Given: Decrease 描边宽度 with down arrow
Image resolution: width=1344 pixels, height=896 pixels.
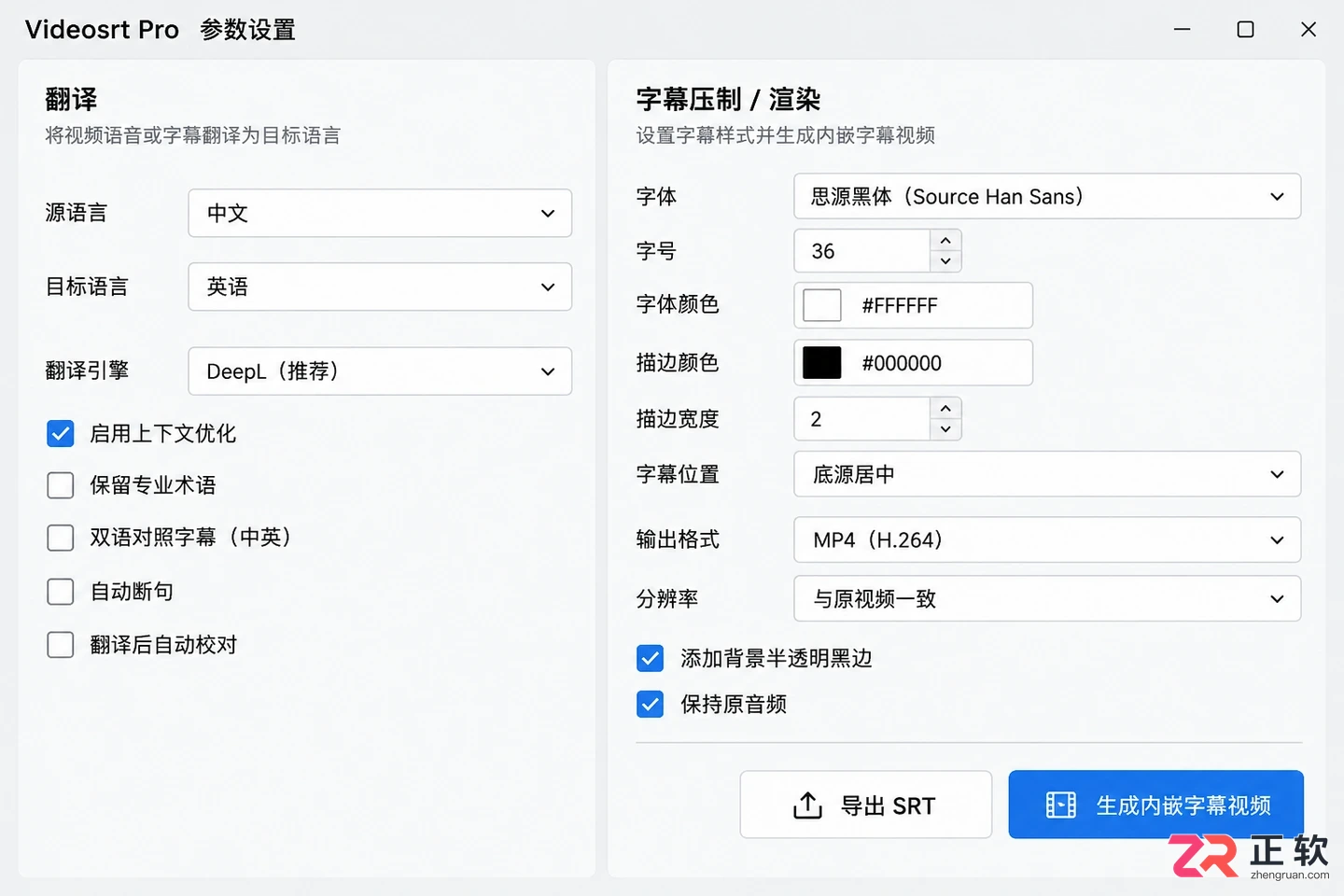Looking at the screenshot, I should coord(945,429).
